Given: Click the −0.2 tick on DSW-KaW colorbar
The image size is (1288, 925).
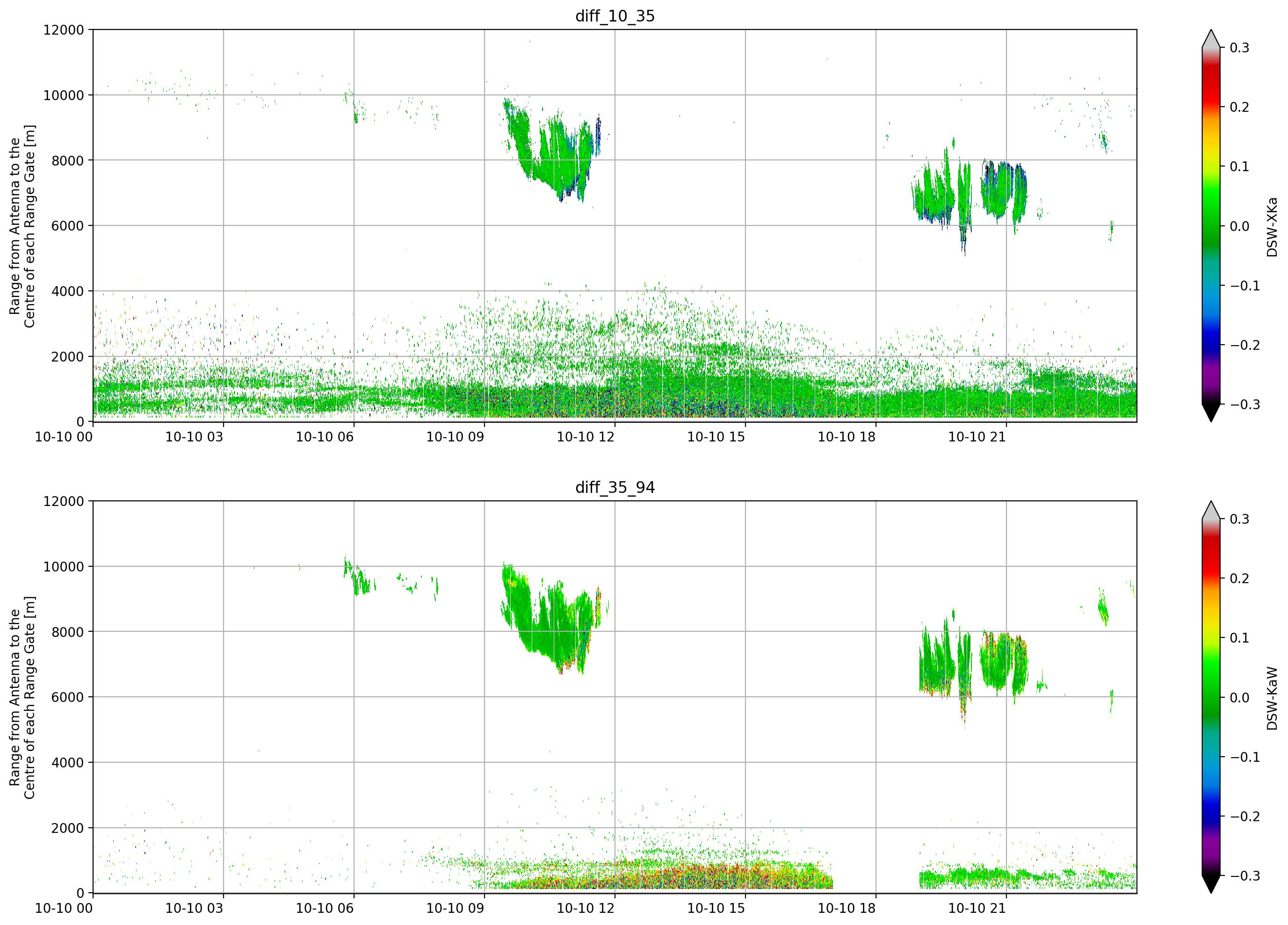Looking at the screenshot, I should (x=1245, y=817).
